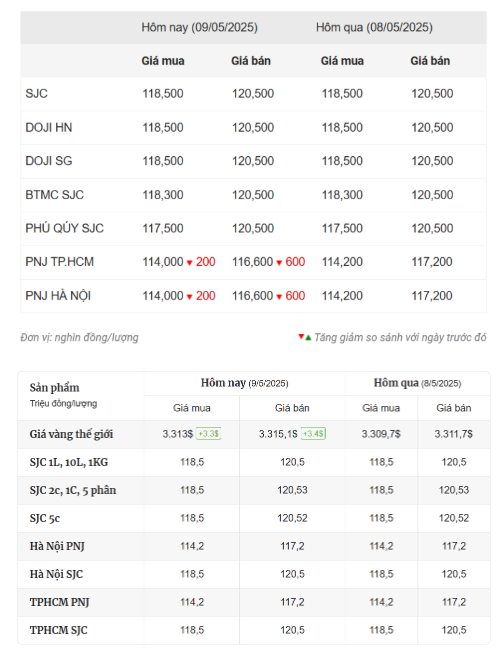504x661 pixels.
Task: Click the +3.3$ green change badge
Action: tap(208, 434)
